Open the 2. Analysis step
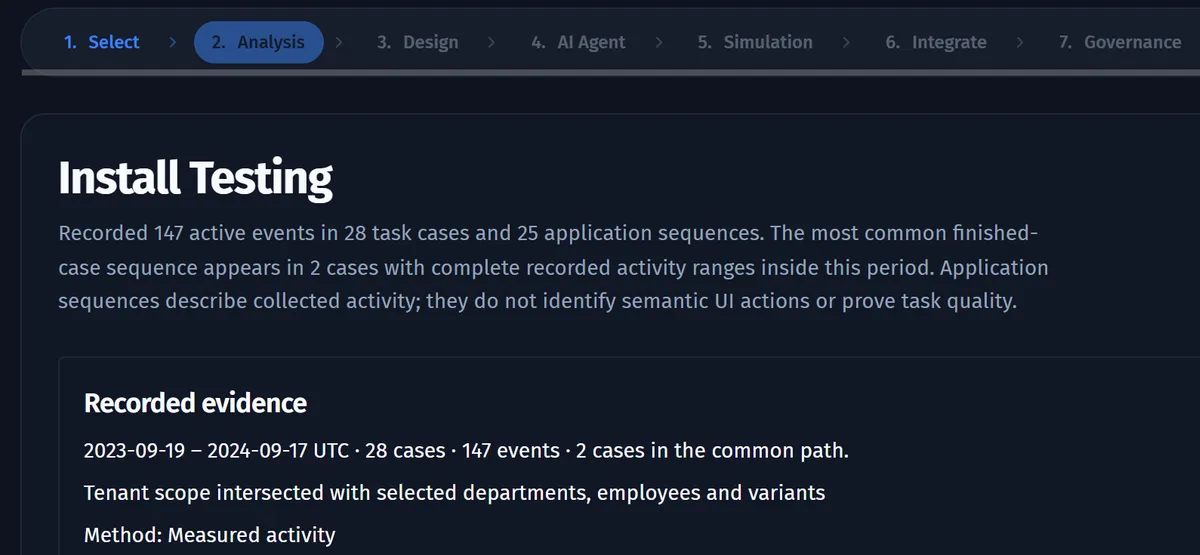Screen dimensions: 1200x555 tap(259, 42)
